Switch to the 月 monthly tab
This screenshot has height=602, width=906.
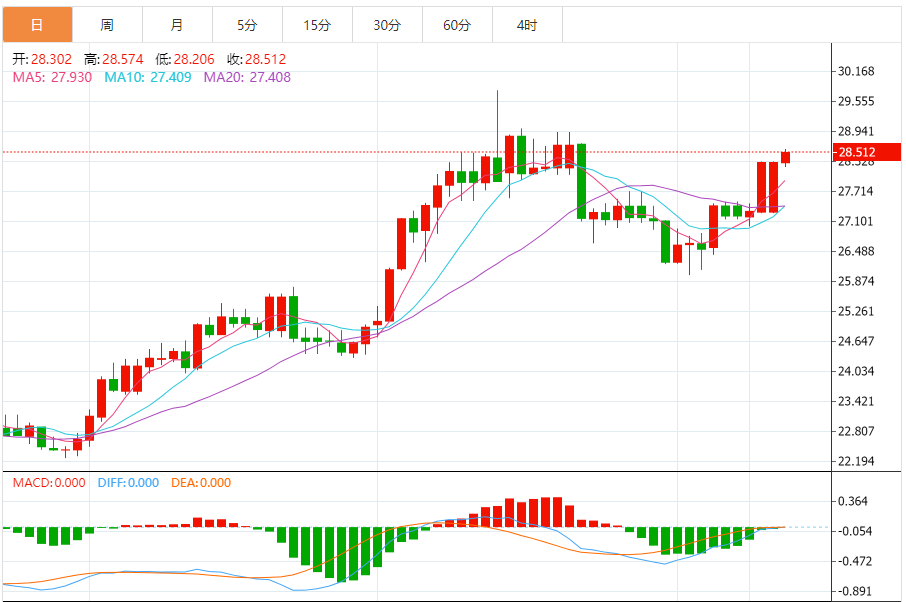tap(177, 25)
